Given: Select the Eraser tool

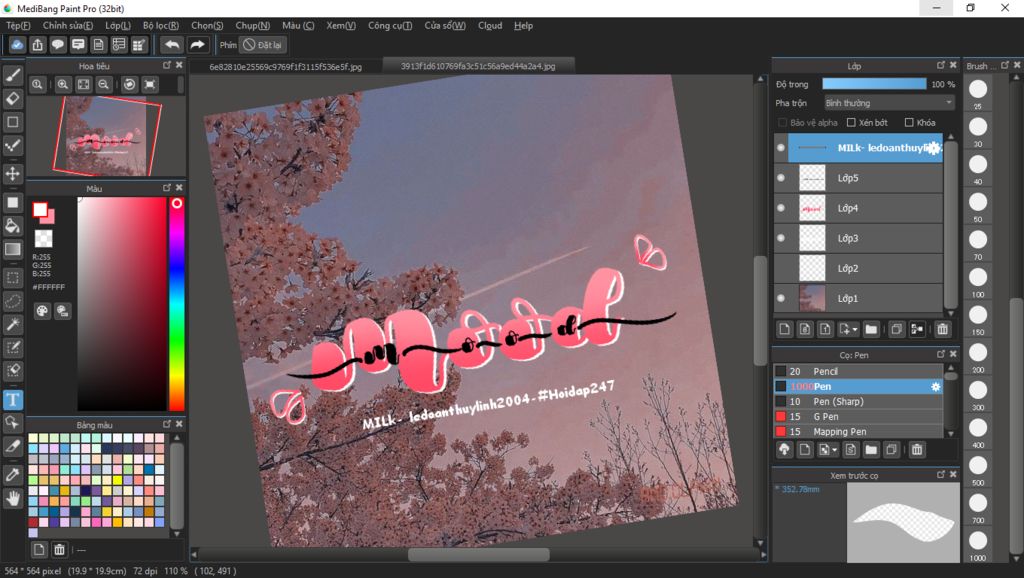Looking at the screenshot, I should pyautogui.click(x=12, y=99).
